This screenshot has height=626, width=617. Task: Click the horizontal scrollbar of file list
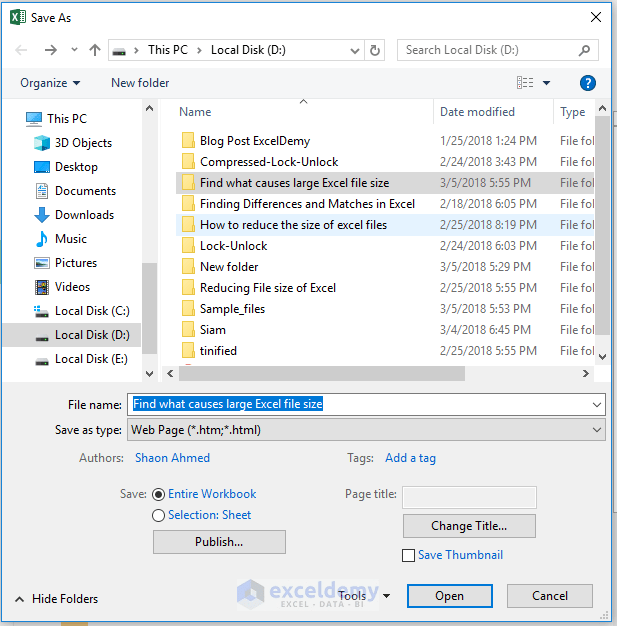(x=322, y=374)
